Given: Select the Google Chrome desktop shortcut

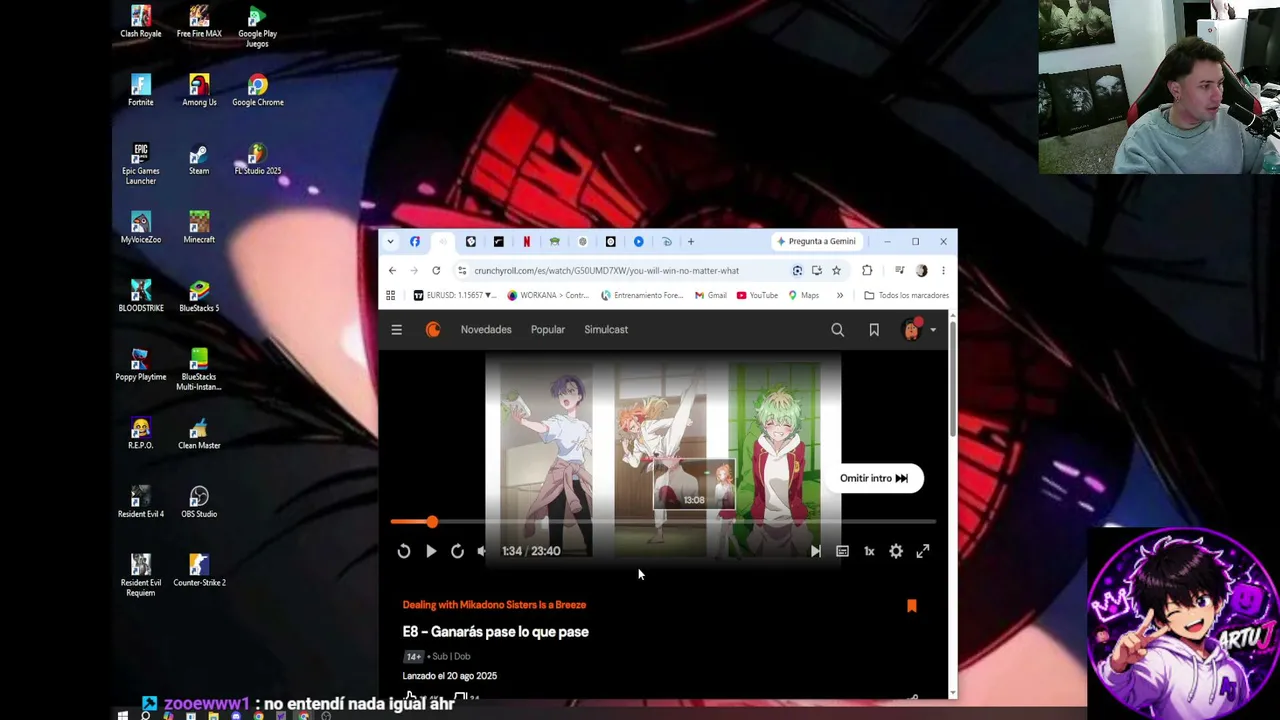Looking at the screenshot, I should click(x=258, y=90).
